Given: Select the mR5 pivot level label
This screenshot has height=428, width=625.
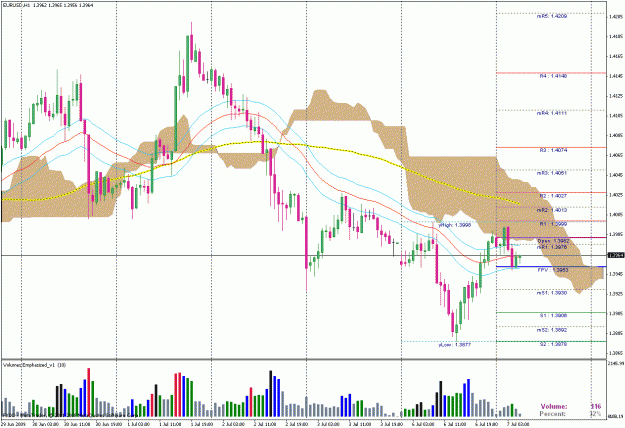Looking at the screenshot, I should tap(552, 16).
